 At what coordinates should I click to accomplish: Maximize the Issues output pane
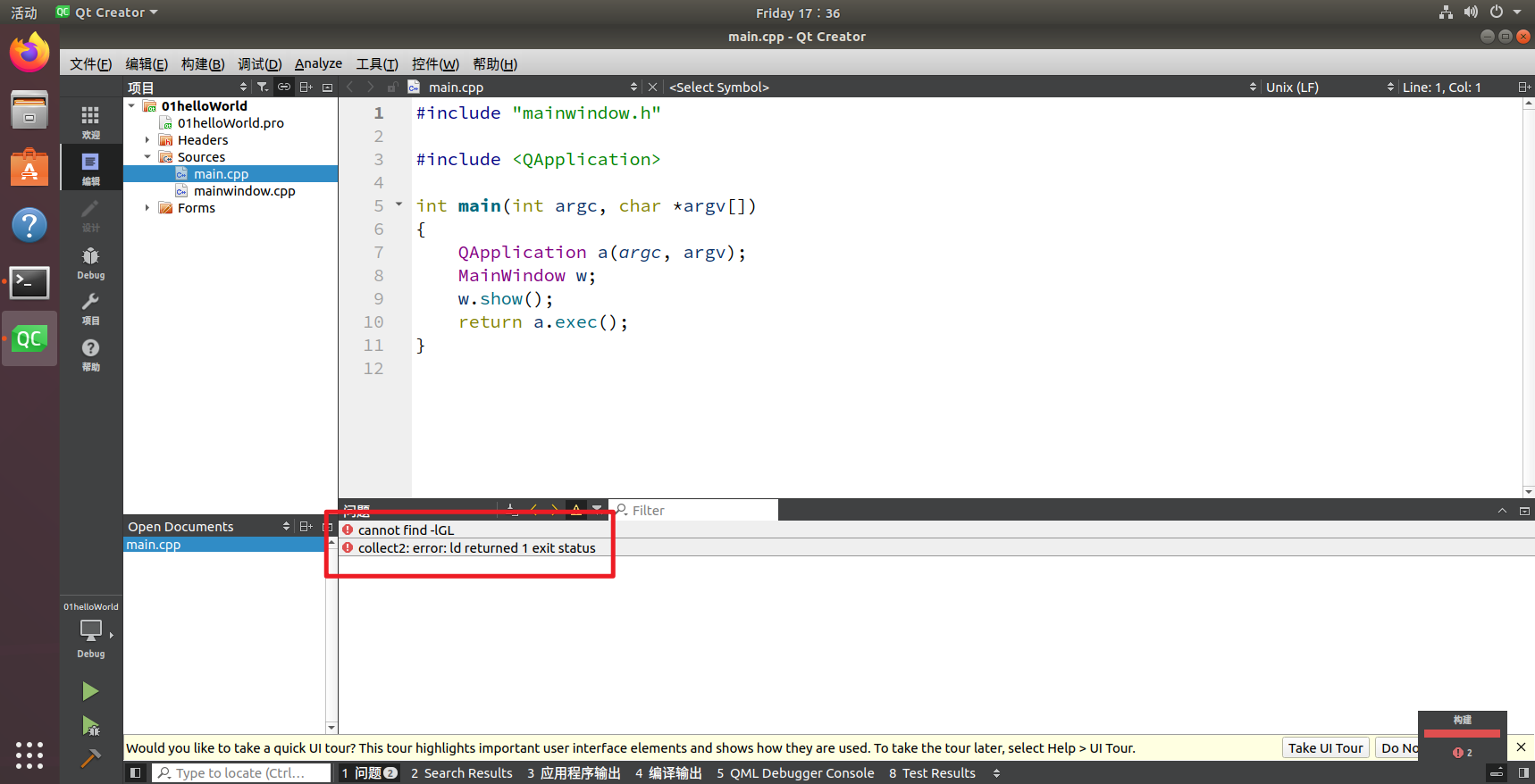(1502, 511)
